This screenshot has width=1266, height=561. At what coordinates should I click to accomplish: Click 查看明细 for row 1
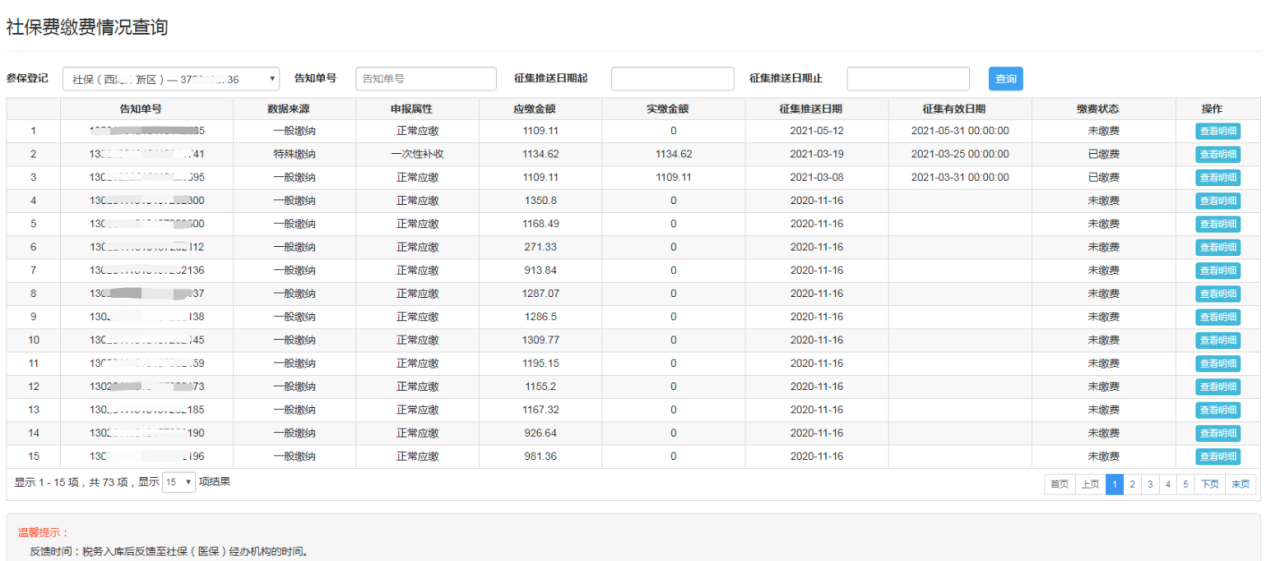[1217, 131]
